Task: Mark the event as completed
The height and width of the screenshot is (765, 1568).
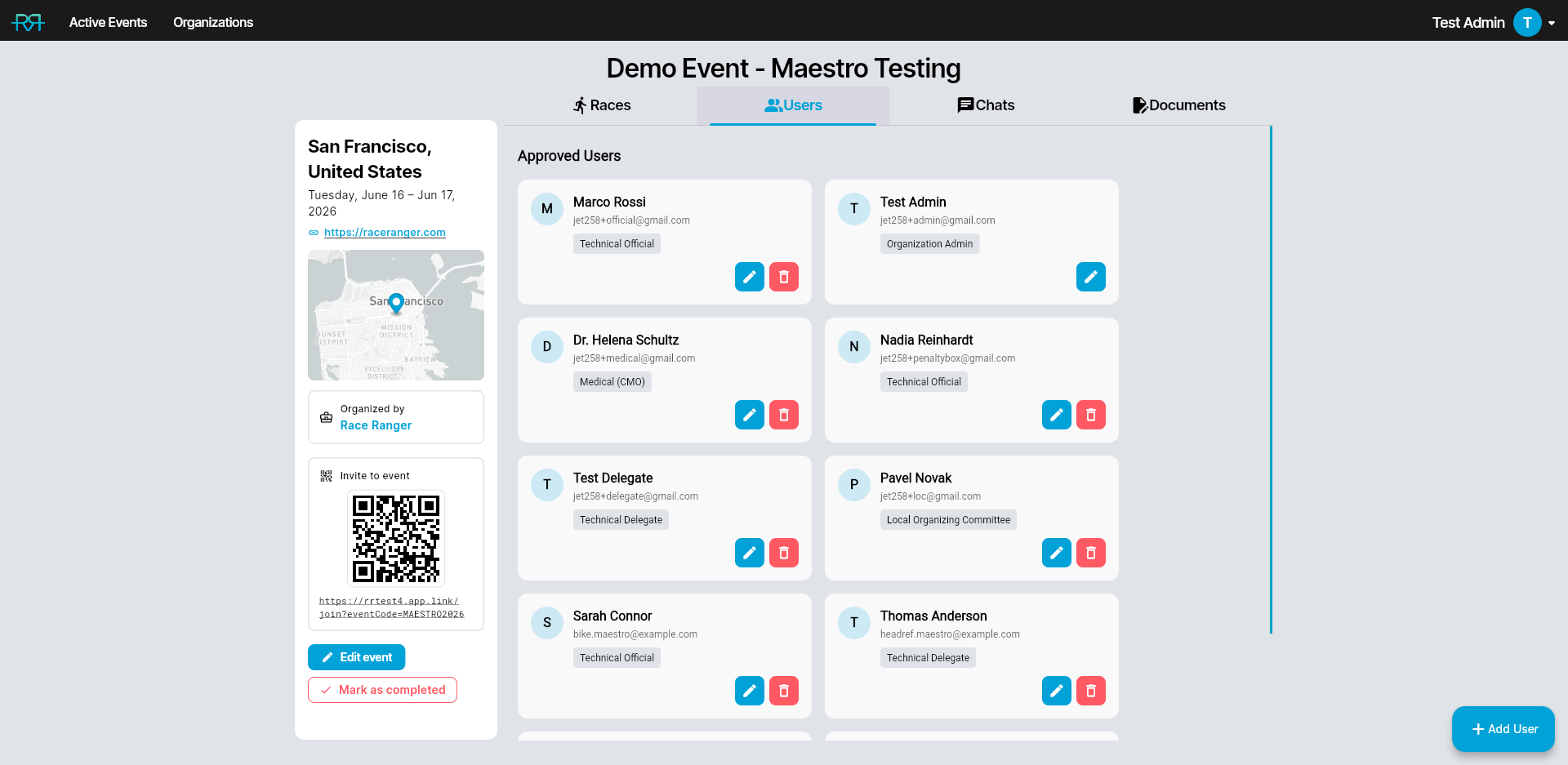Action: 382,690
